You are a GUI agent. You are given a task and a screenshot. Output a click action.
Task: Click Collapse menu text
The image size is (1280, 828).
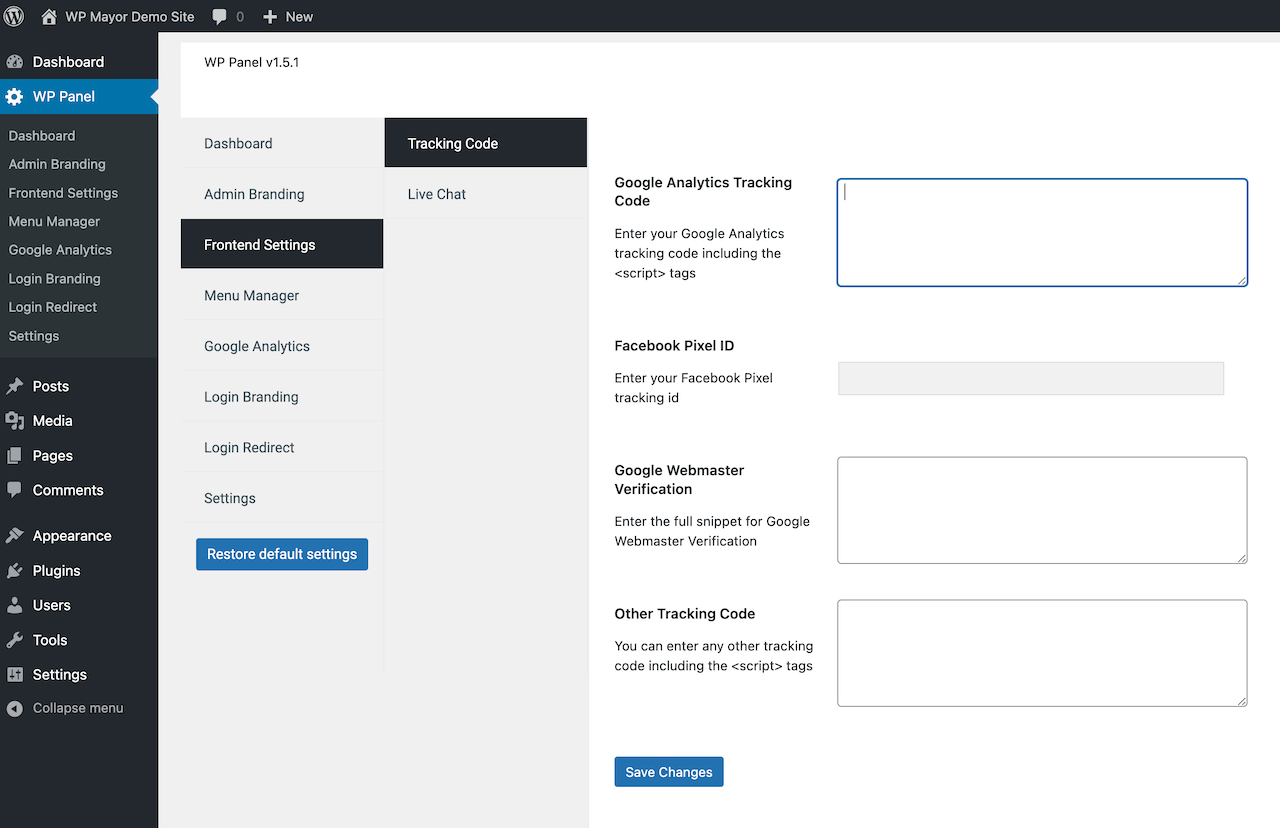click(78, 708)
